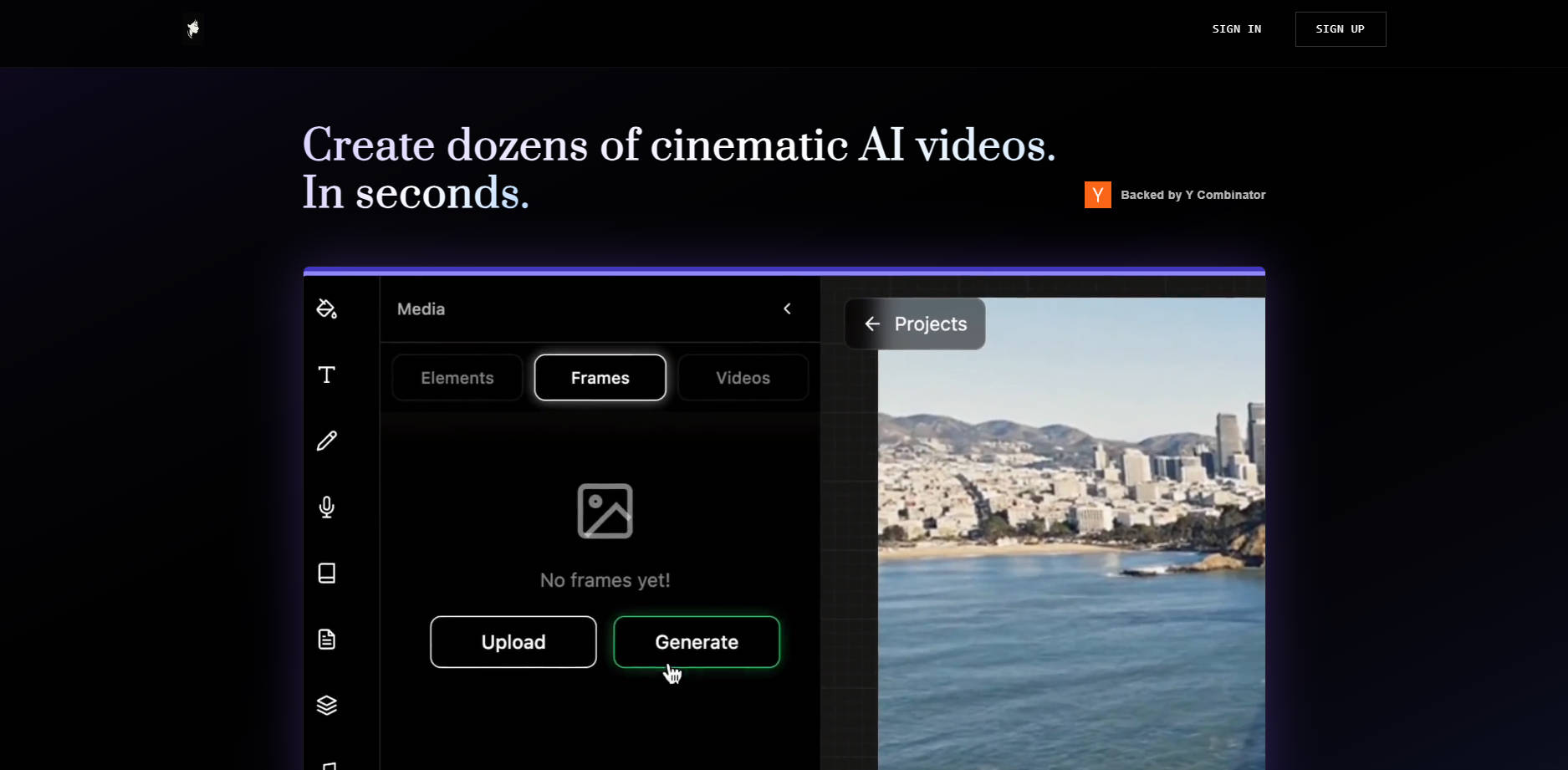Select the Text tool icon
This screenshot has width=1568, height=770.
click(x=326, y=375)
